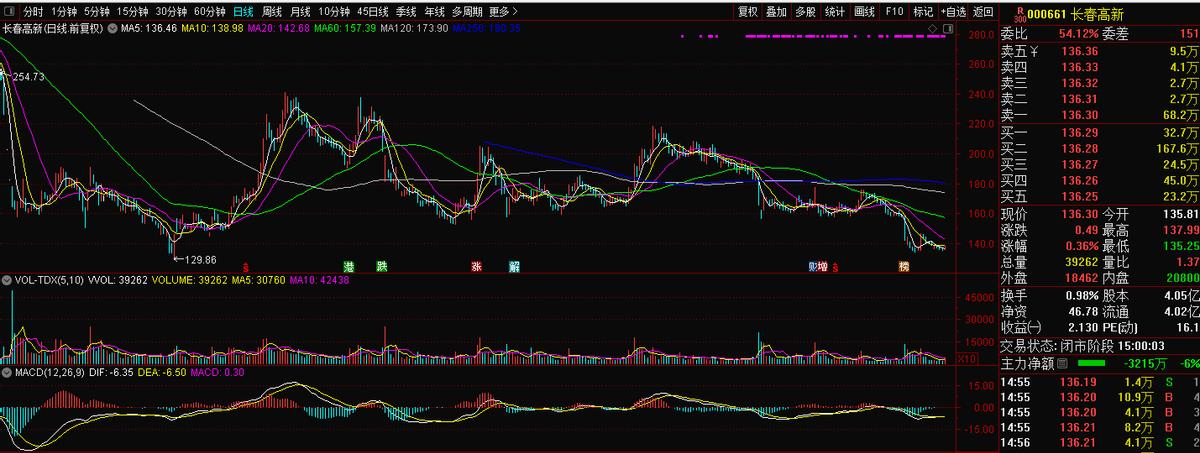Add stock via +自选 button
This screenshot has height=453, width=1200.
(953, 12)
